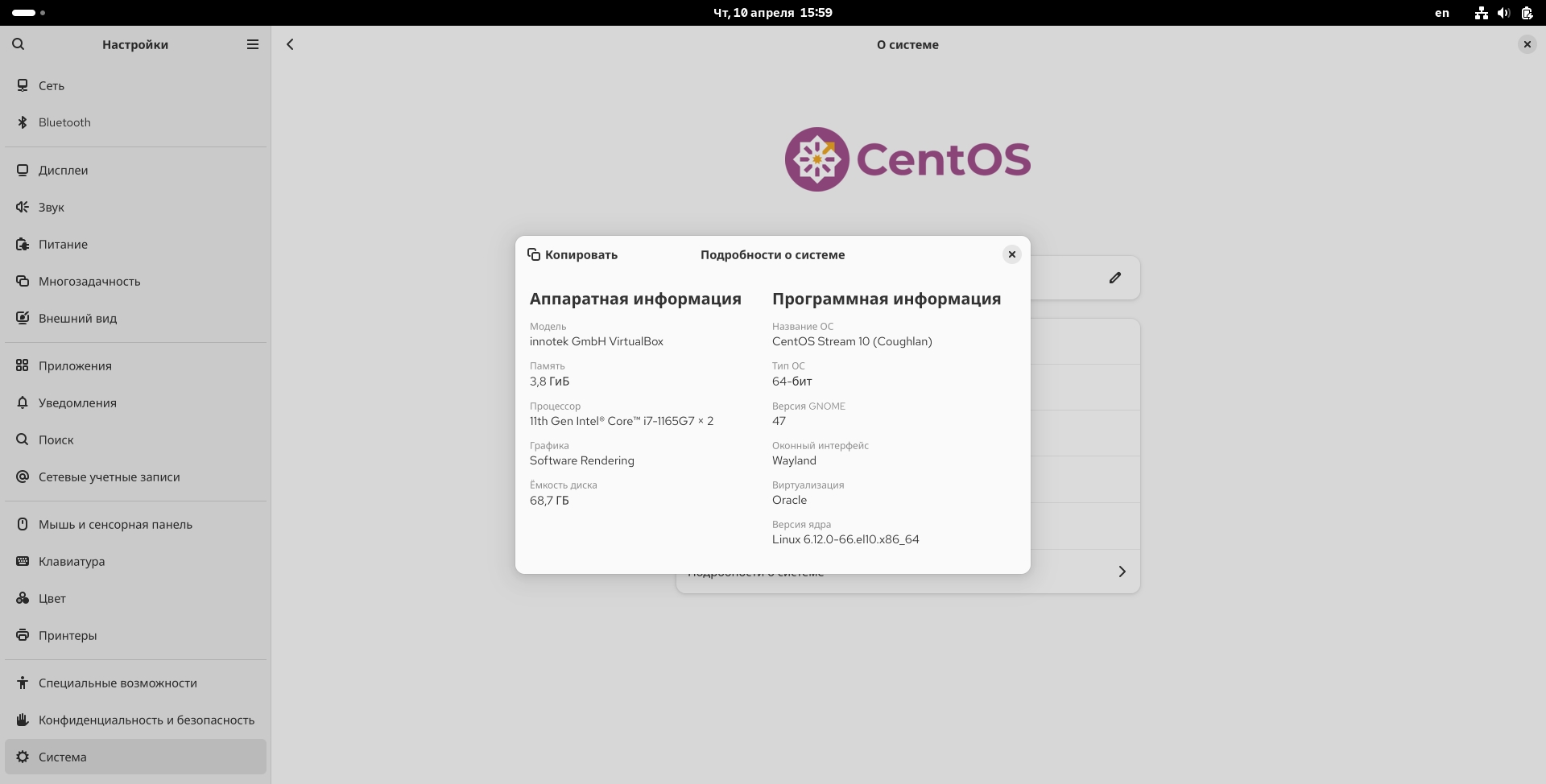Select Сеть in the settings list
The height and width of the screenshot is (784, 1546).
pyautogui.click(x=135, y=85)
